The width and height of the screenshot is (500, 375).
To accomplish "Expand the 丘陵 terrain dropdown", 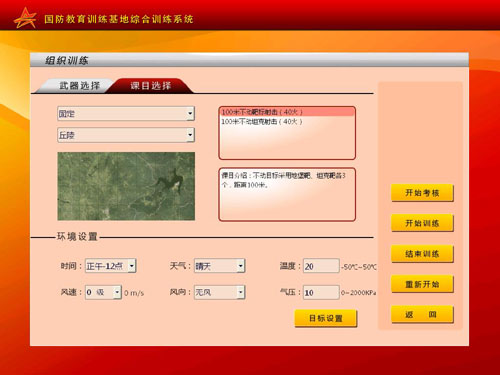I will pyautogui.click(x=126, y=135).
